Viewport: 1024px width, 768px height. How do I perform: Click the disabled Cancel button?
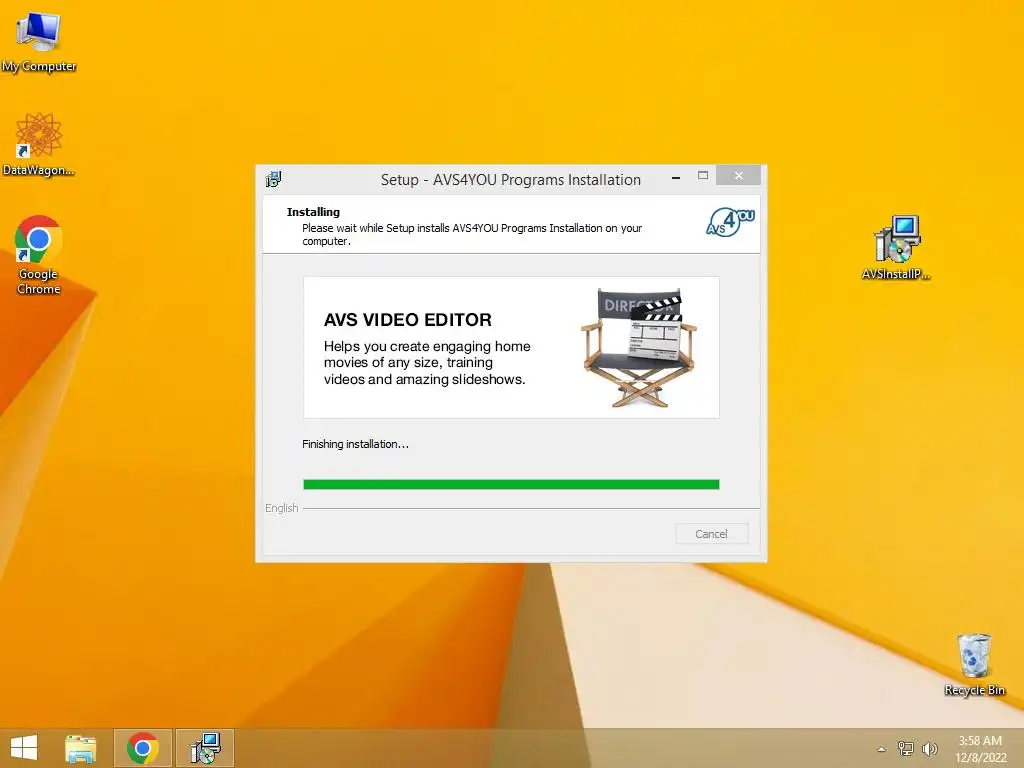point(712,534)
